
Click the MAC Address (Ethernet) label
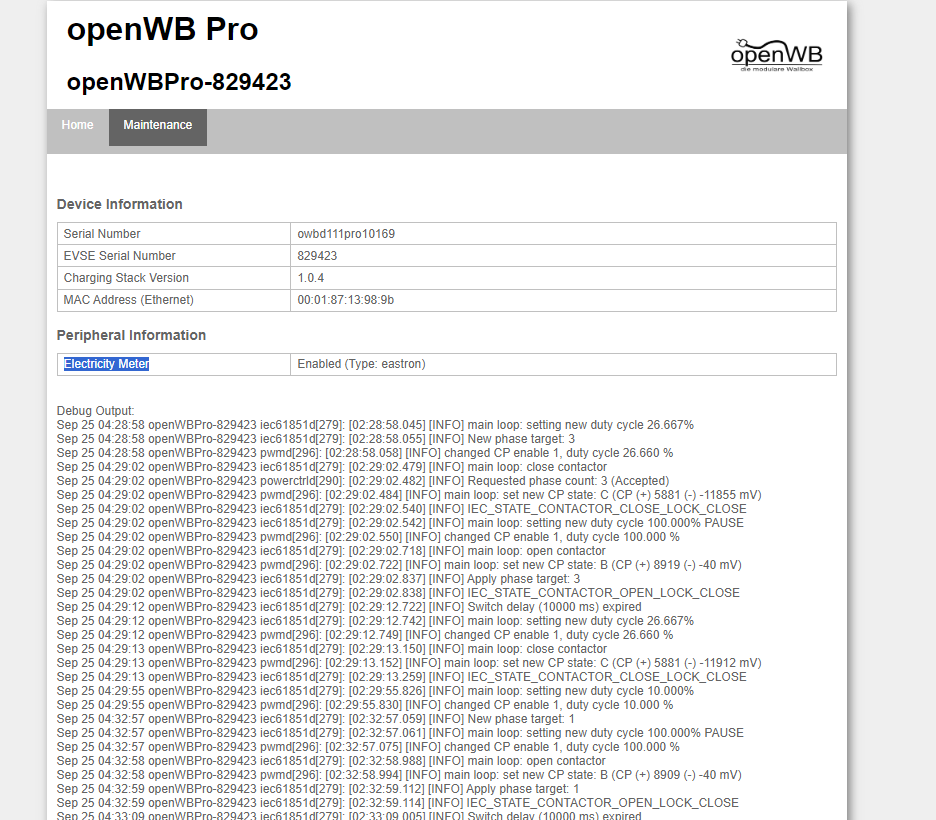[128, 300]
